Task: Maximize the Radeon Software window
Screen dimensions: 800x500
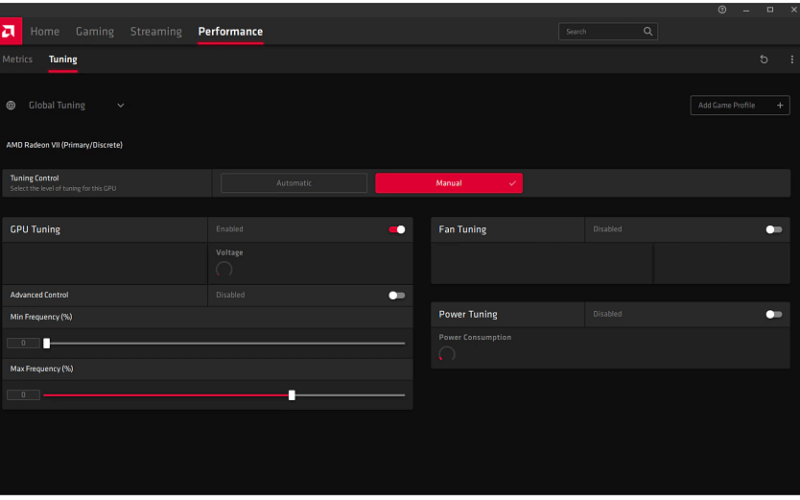Action: click(x=770, y=10)
